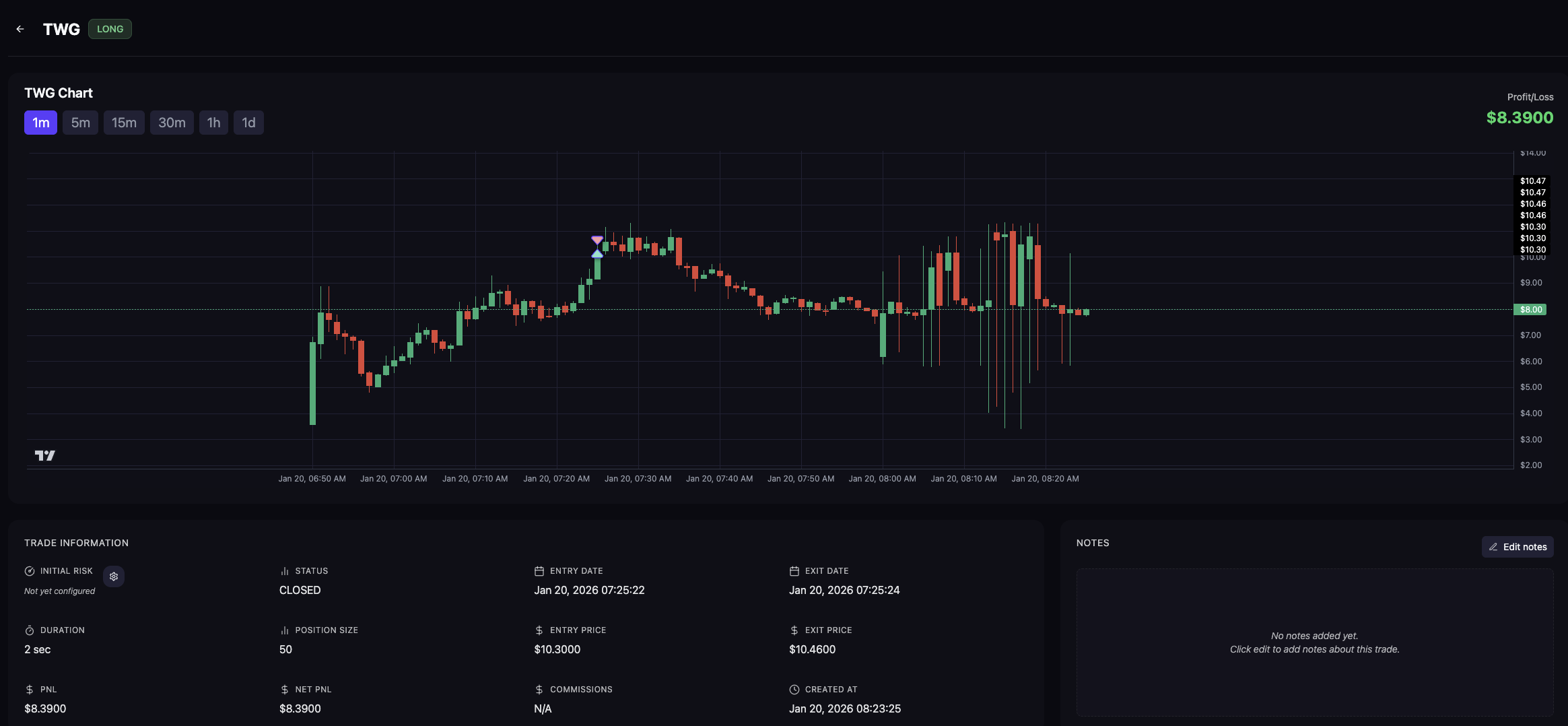Viewport: 1568px width, 726px height.
Task: Click the green $8.00 price label
Action: point(1530,310)
